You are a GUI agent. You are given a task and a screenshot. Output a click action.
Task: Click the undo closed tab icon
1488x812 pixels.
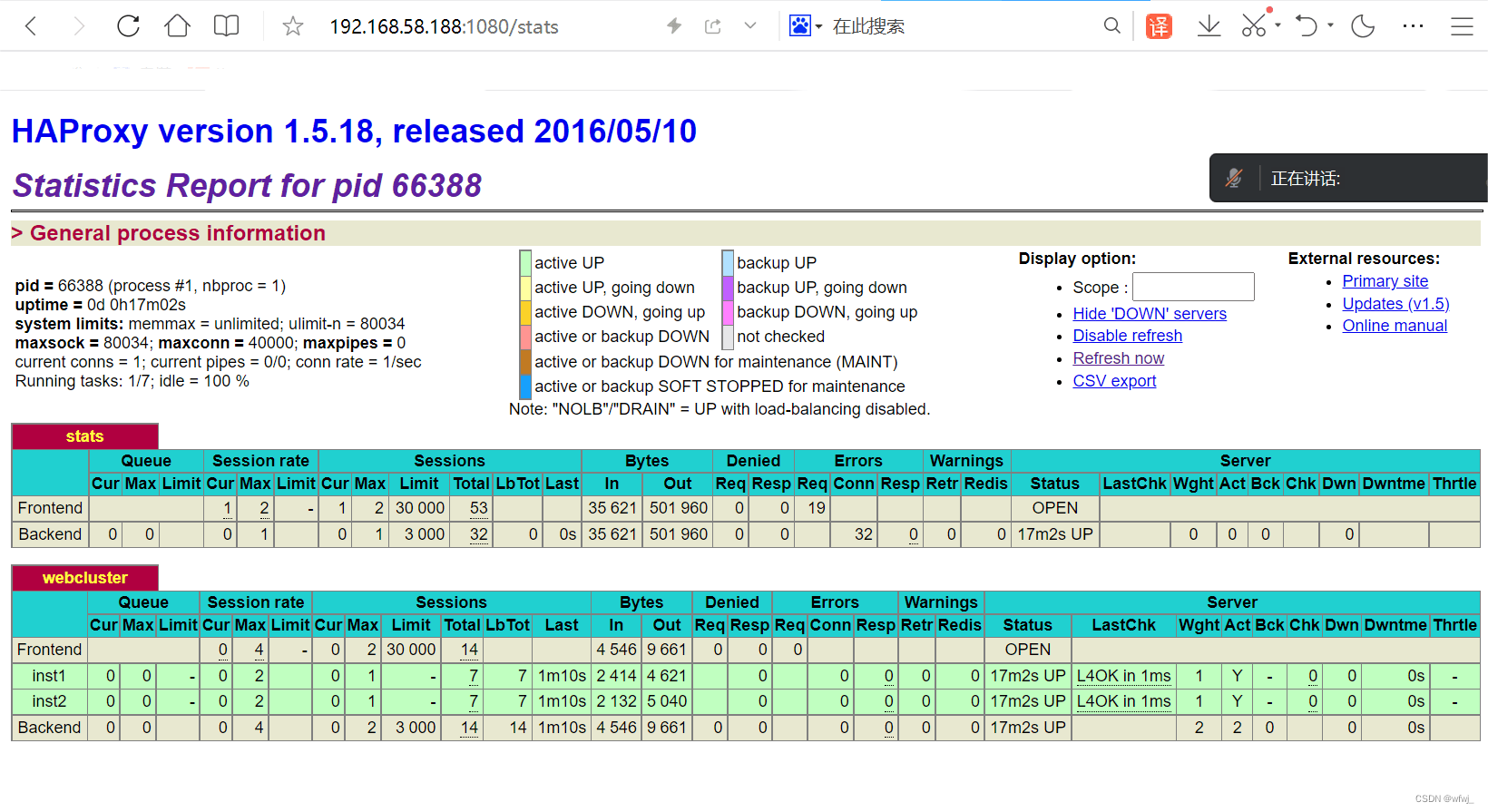(x=1307, y=25)
